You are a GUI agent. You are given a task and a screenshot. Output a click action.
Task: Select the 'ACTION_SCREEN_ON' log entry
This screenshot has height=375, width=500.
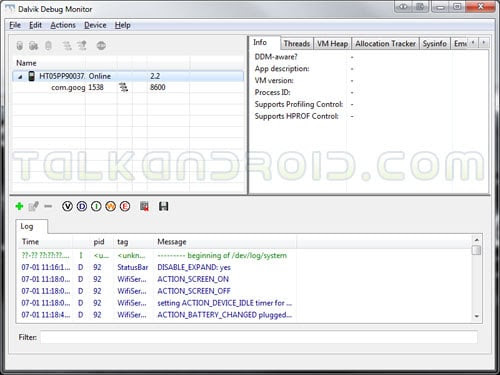pos(245,279)
